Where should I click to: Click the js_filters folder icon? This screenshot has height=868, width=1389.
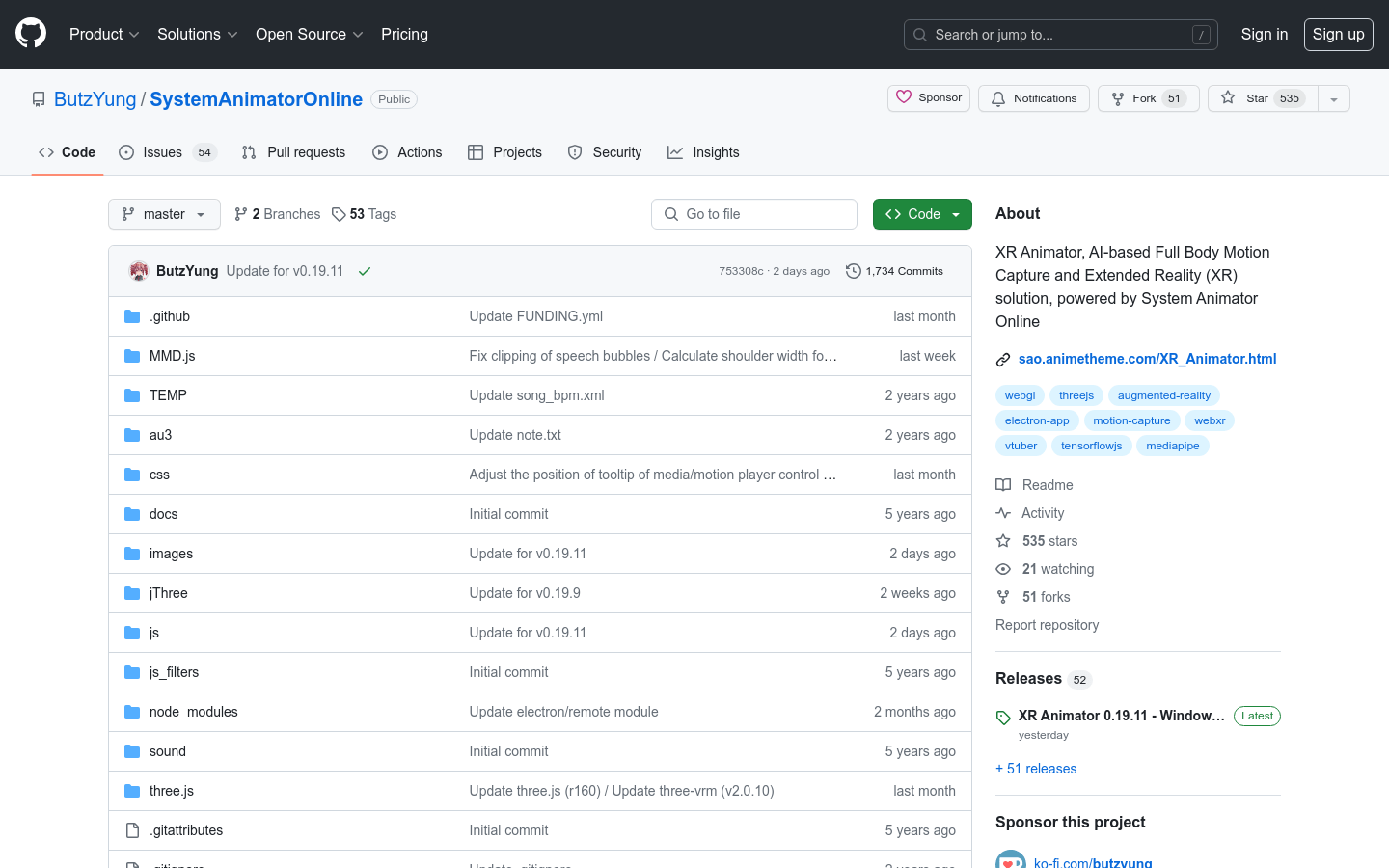pos(132,672)
